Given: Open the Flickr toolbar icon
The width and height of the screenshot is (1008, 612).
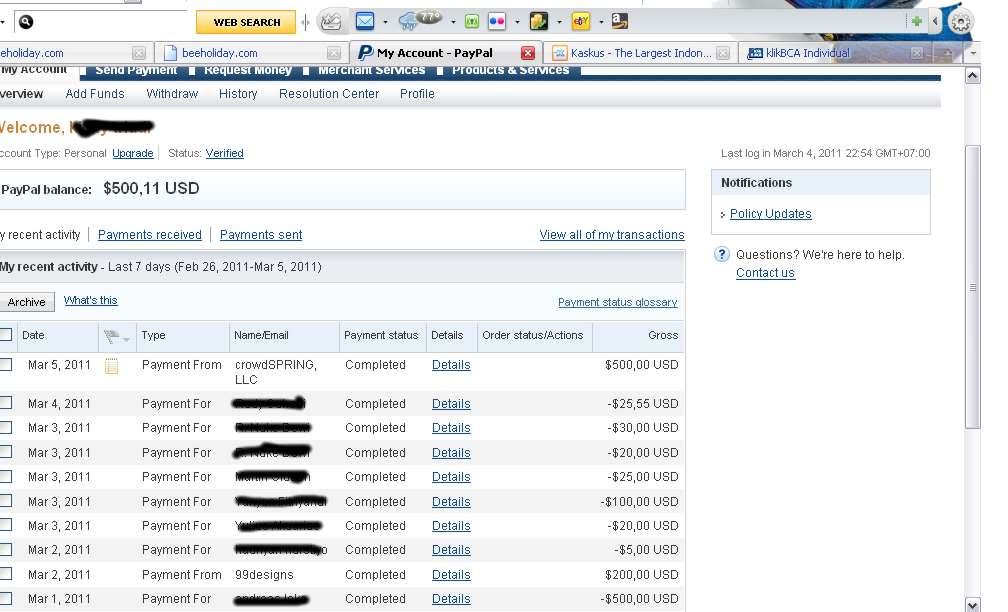Looking at the screenshot, I should click(497, 21).
